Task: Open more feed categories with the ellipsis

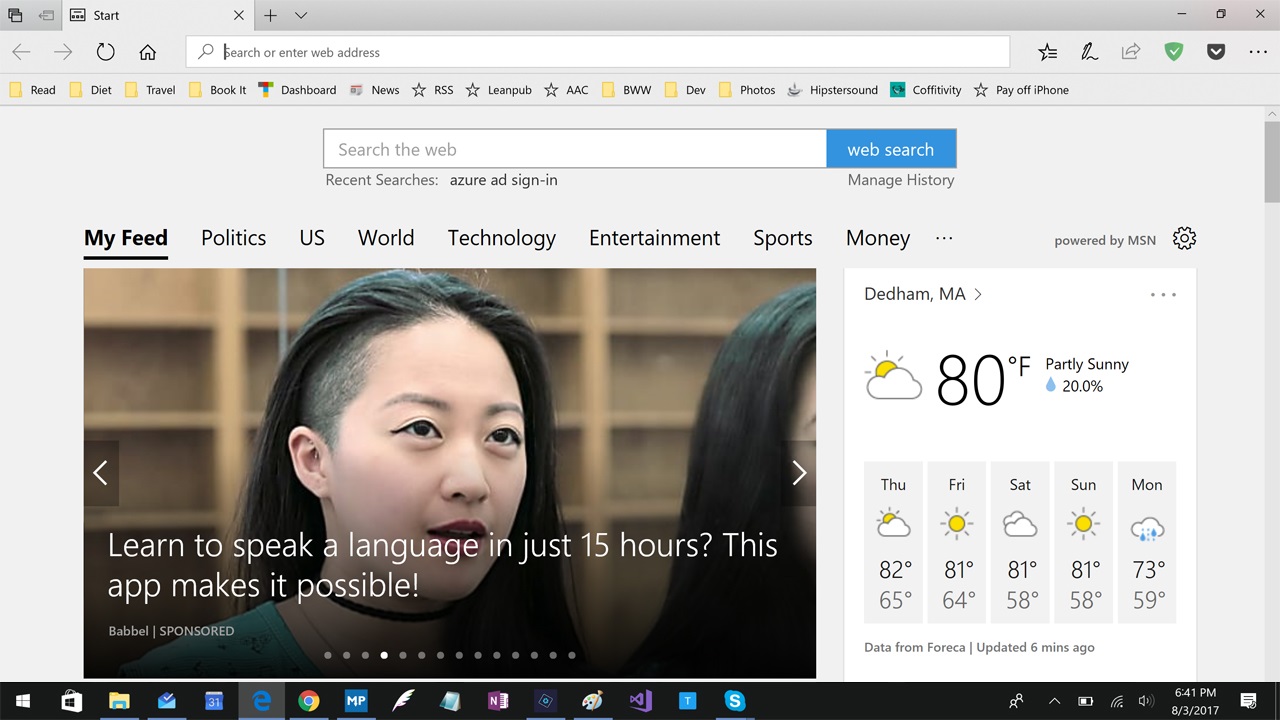Action: pos(944,238)
